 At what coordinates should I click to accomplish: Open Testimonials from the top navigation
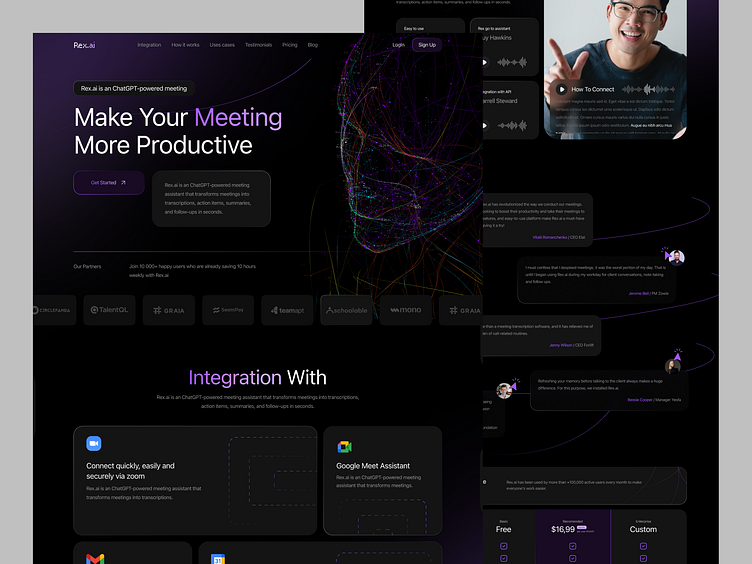click(258, 45)
